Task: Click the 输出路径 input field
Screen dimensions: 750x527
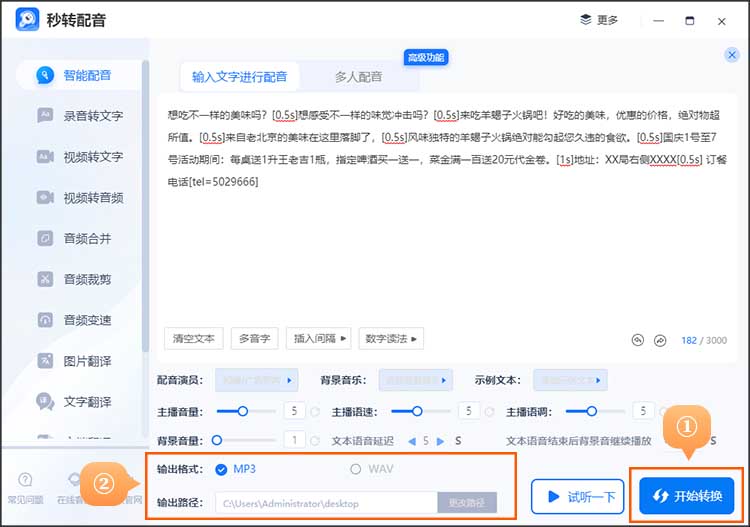Action: [326, 503]
